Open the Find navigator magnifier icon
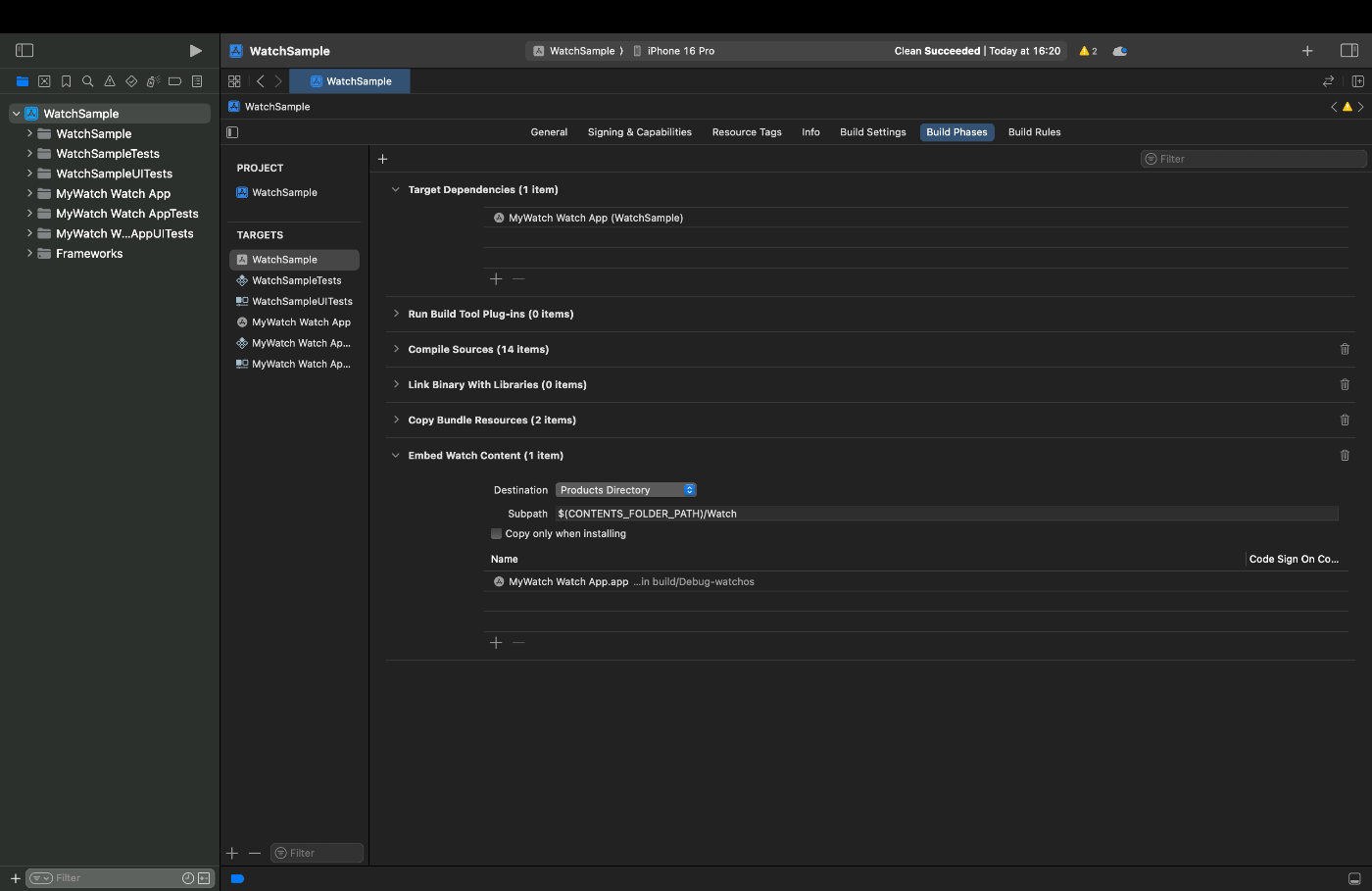 point(87,81)
